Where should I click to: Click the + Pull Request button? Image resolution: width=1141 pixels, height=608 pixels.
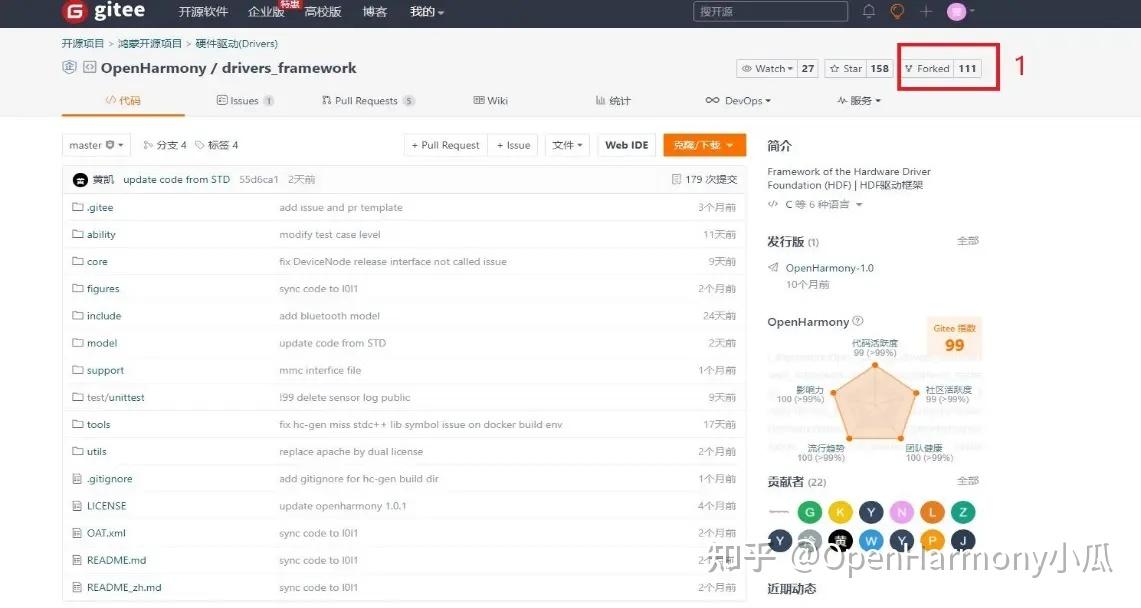pyautogui.click(x=444, y=144)
